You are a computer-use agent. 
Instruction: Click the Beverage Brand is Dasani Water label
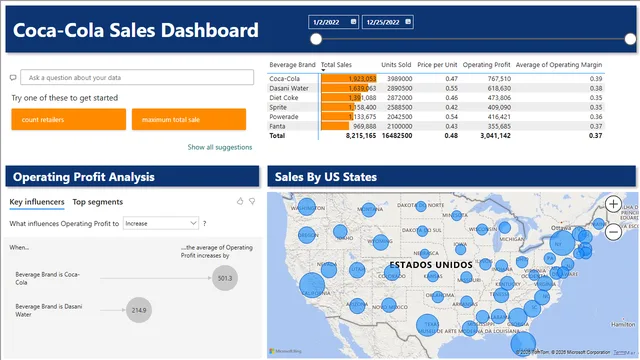tap(49, 310)
